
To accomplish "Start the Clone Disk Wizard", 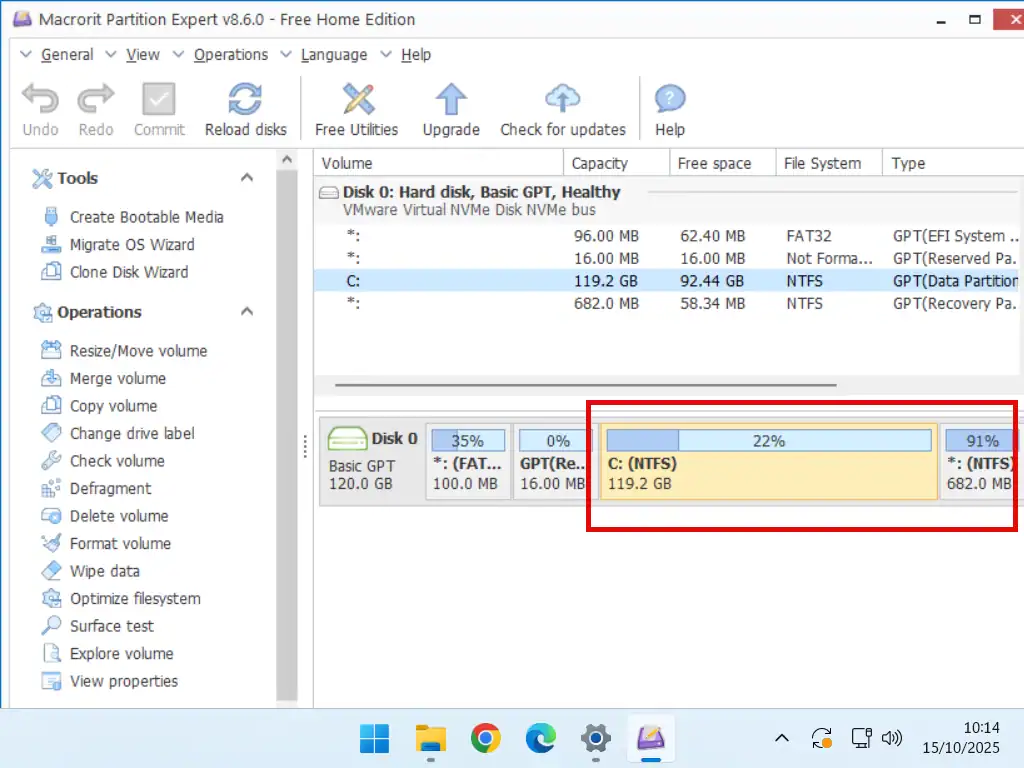I will [128, 272].
